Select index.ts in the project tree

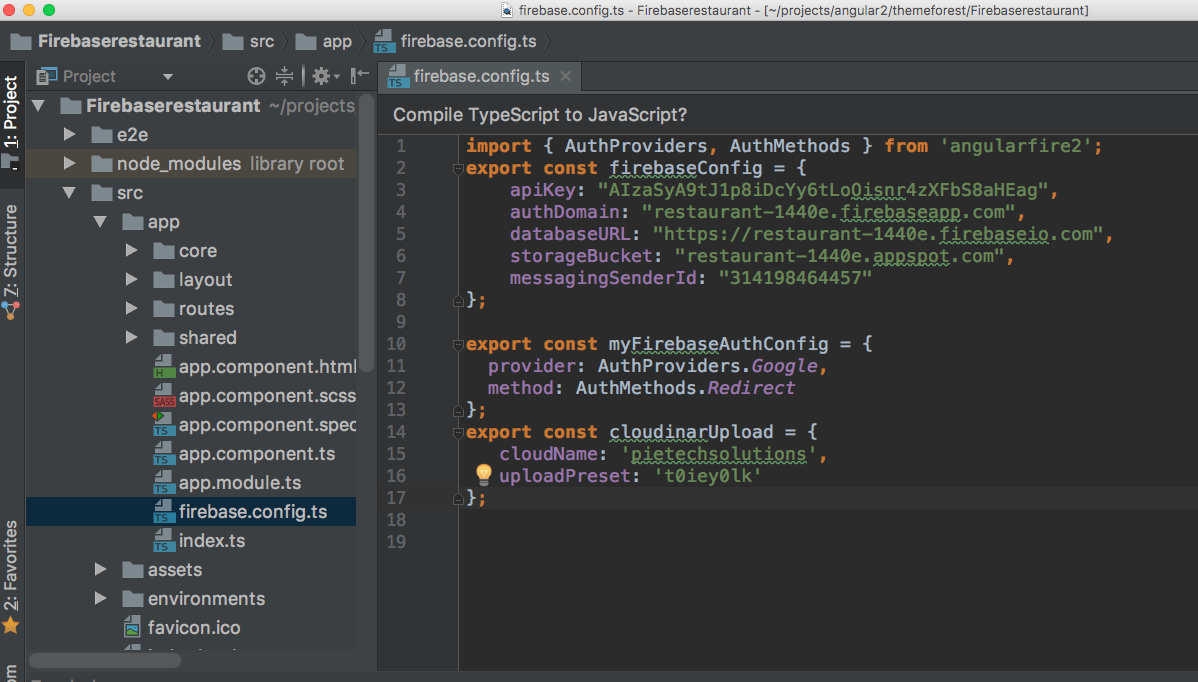(x=212, y=541)
